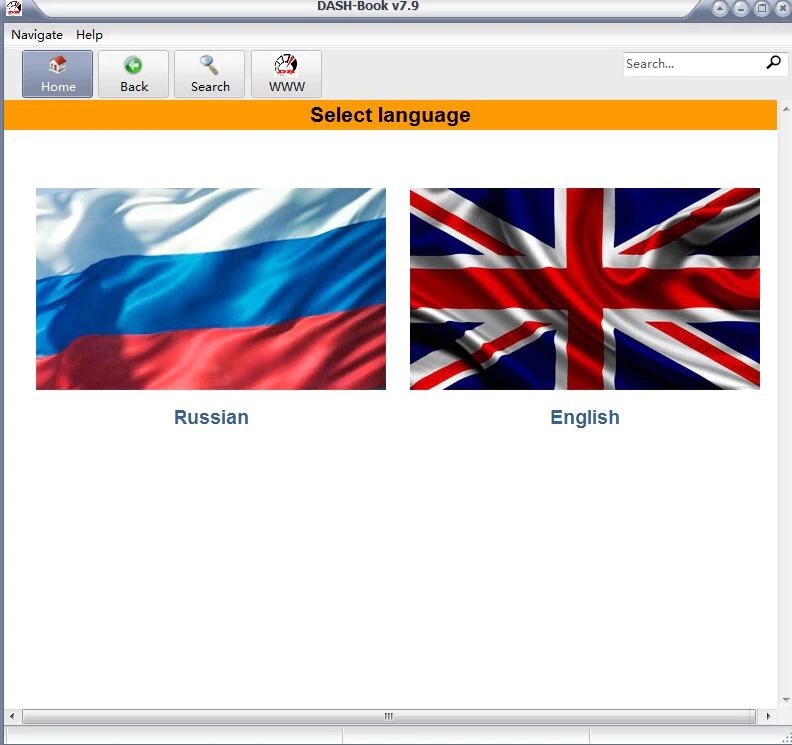Click the horizontal scrollbar thumb

(x=389, y=716)
